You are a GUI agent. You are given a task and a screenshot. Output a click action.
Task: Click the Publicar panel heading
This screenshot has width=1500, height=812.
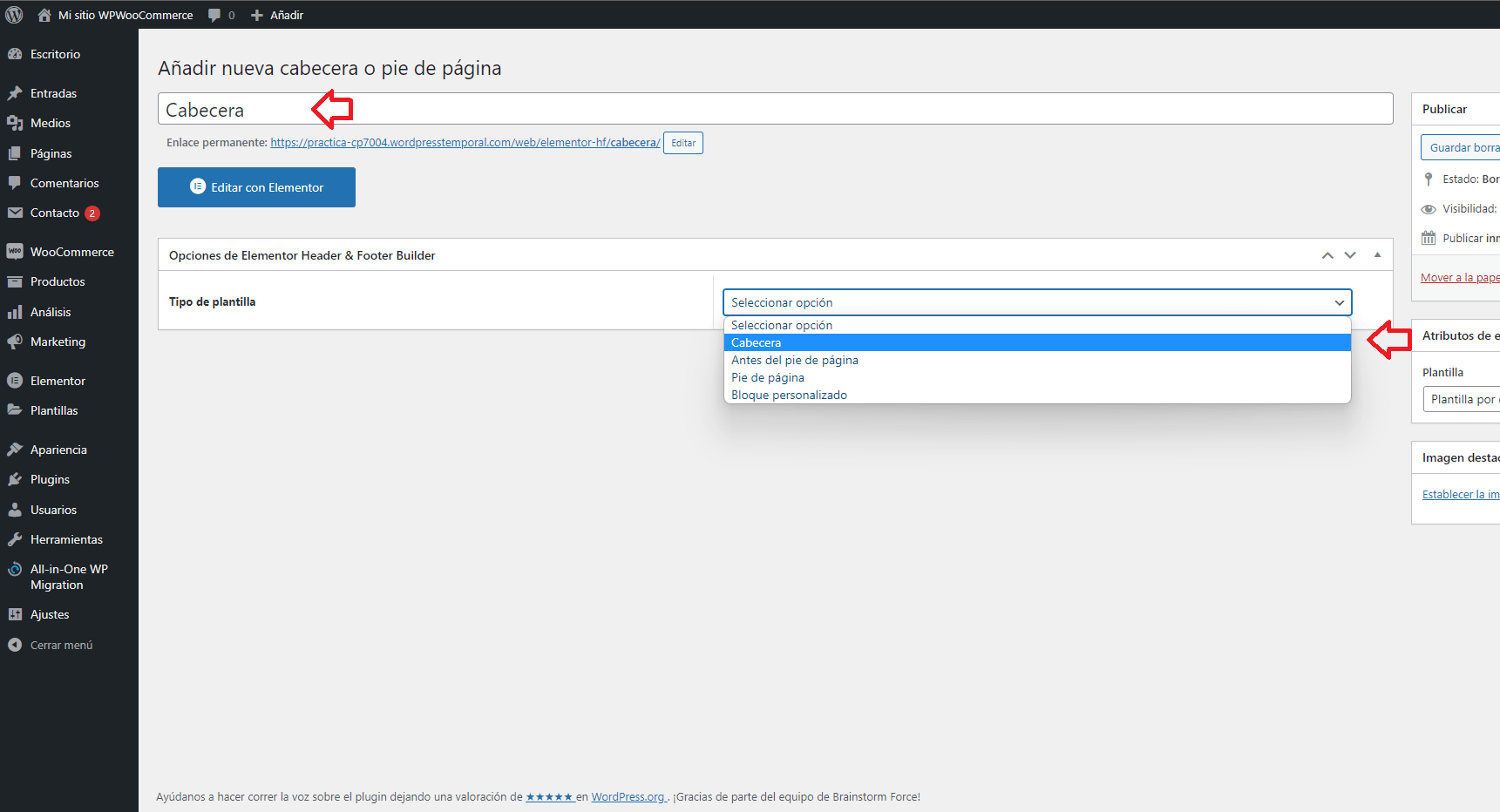1444,109
